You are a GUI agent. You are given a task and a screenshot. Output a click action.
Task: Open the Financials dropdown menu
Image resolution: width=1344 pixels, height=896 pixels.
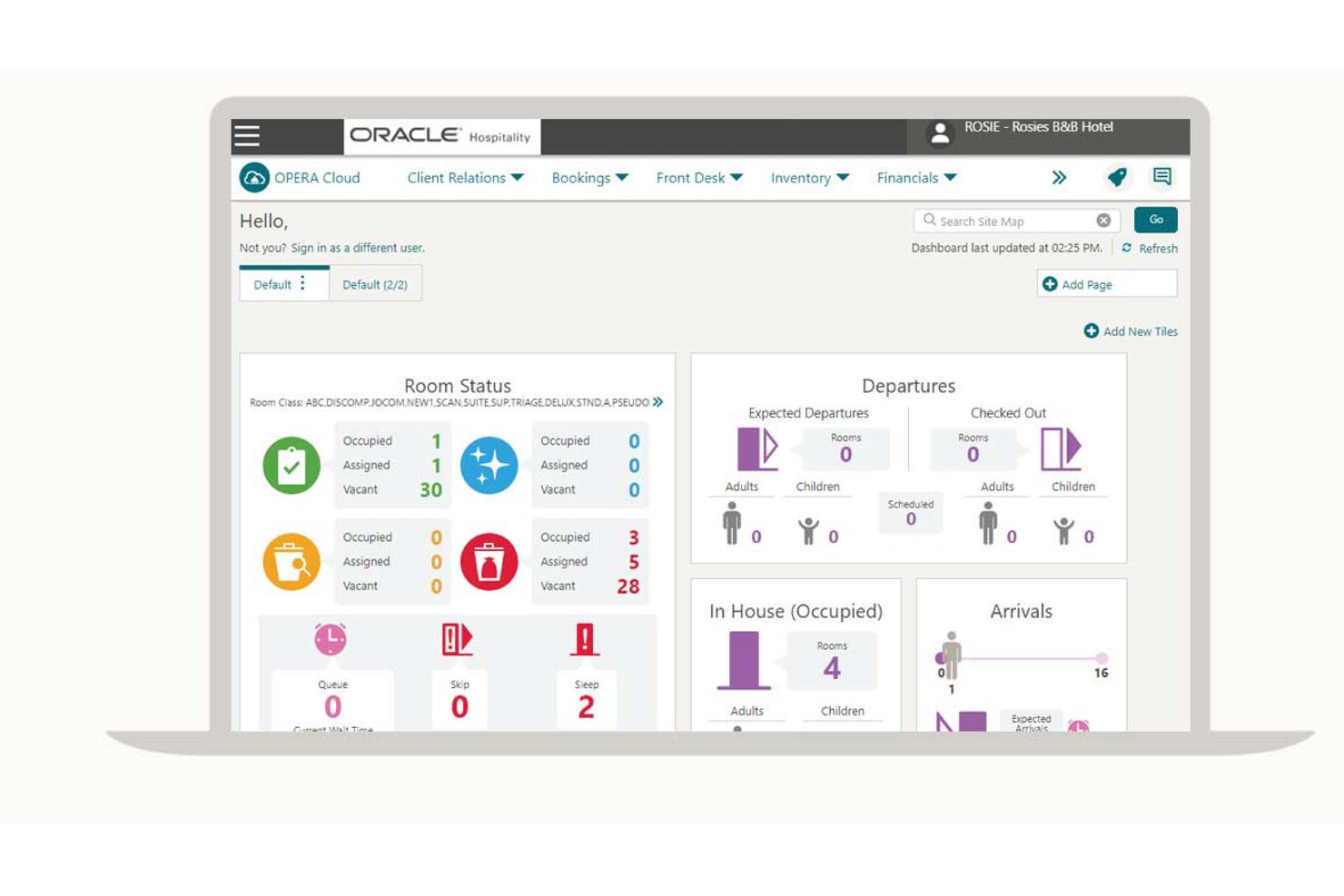click(x=916, y=178)
